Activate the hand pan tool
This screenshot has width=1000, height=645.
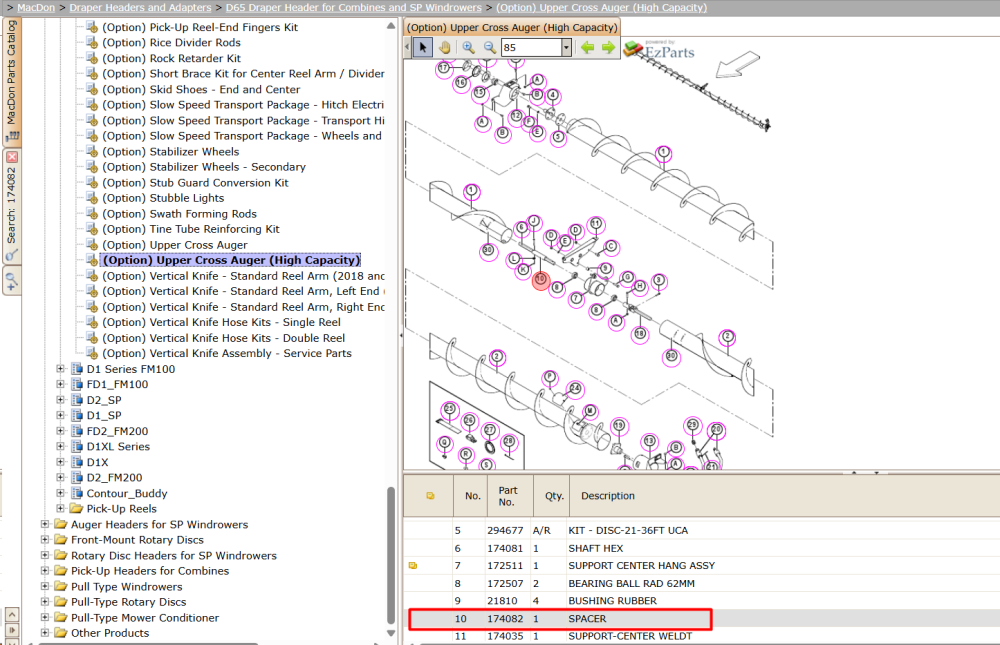[x=445, y=47]
